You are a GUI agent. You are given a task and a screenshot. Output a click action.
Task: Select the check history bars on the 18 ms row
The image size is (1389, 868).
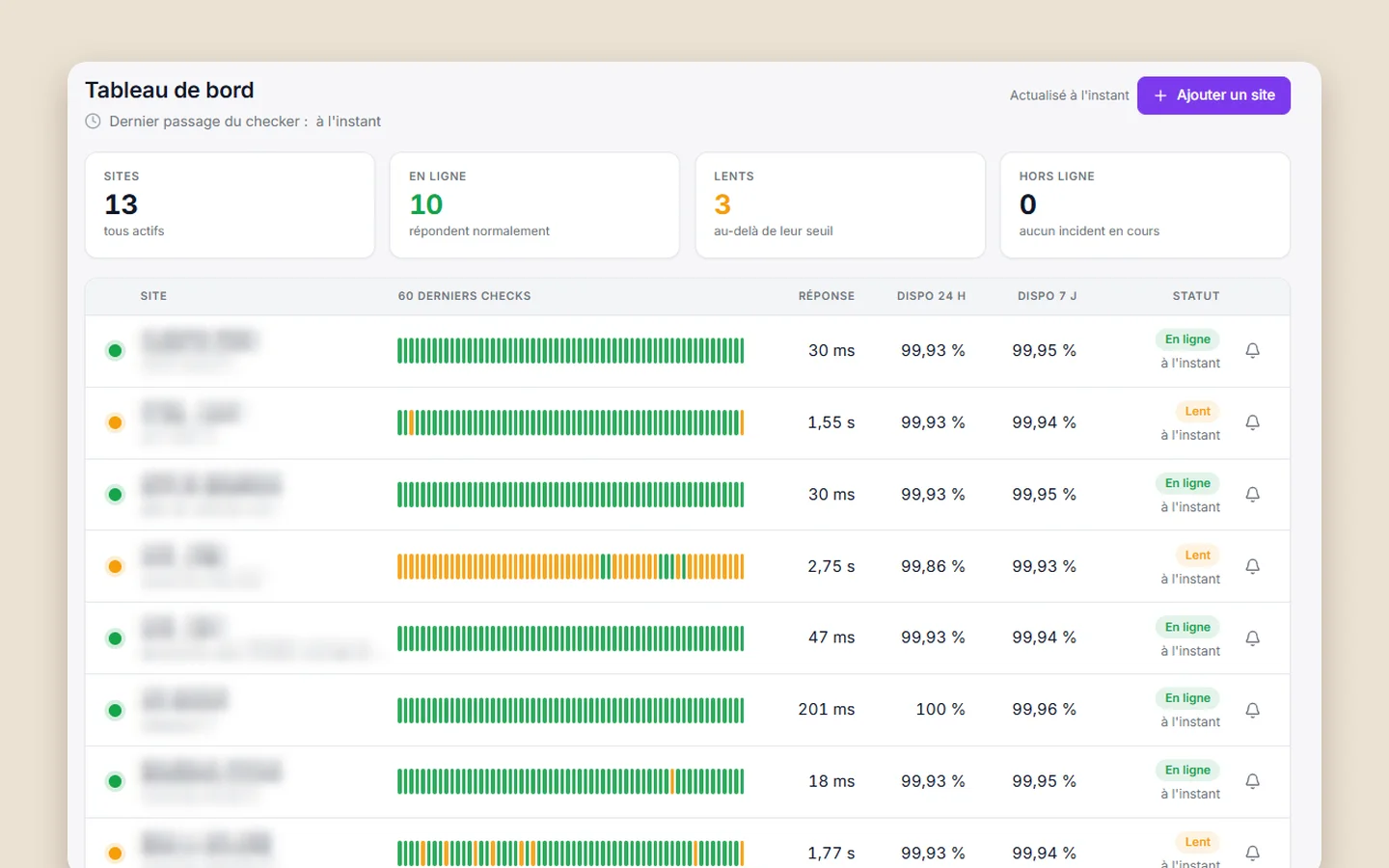click(x=571, y=781)
